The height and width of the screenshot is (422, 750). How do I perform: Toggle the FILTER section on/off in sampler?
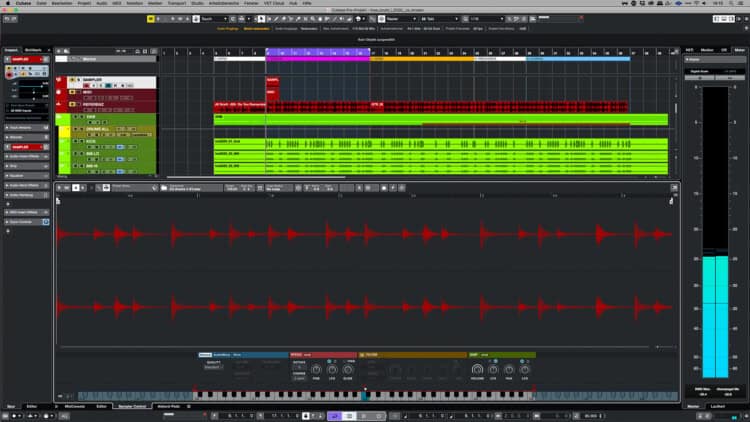tap(362, 355)
